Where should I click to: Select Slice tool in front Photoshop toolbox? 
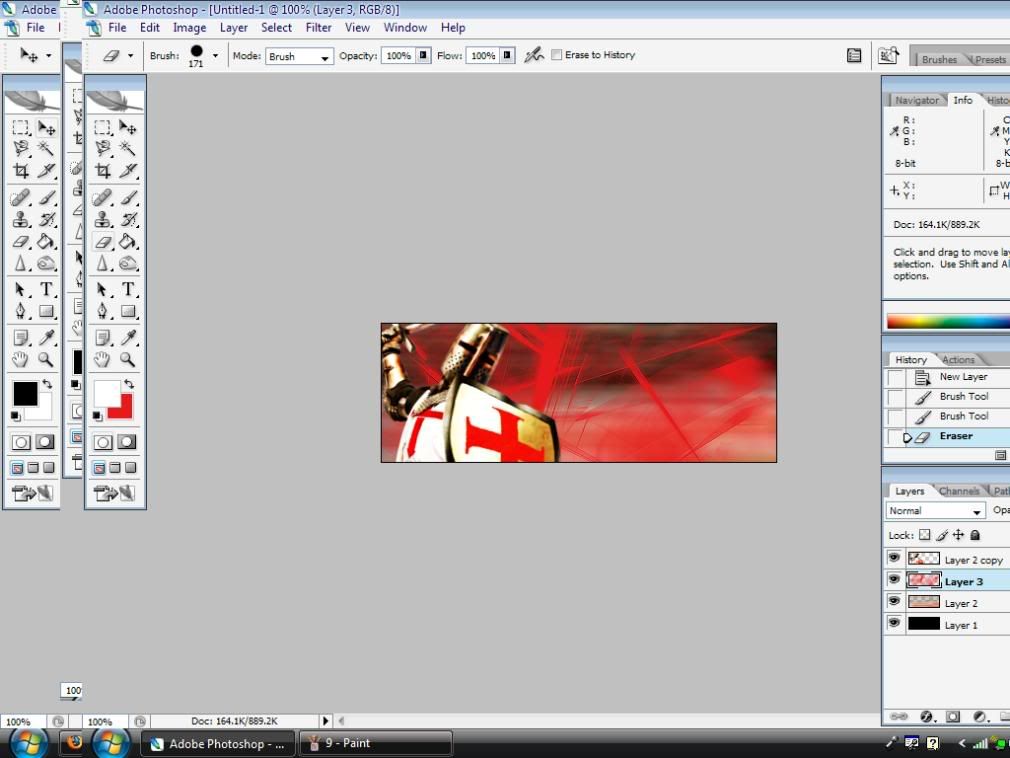point(128,171)
